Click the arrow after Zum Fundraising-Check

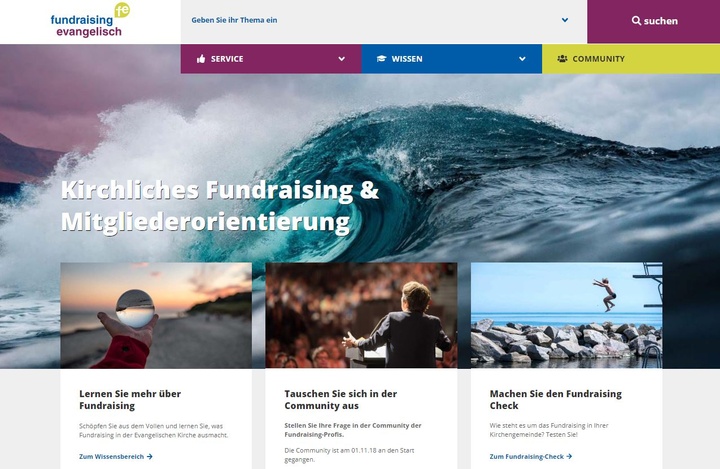pyautogui.click(x=569, y=457)
